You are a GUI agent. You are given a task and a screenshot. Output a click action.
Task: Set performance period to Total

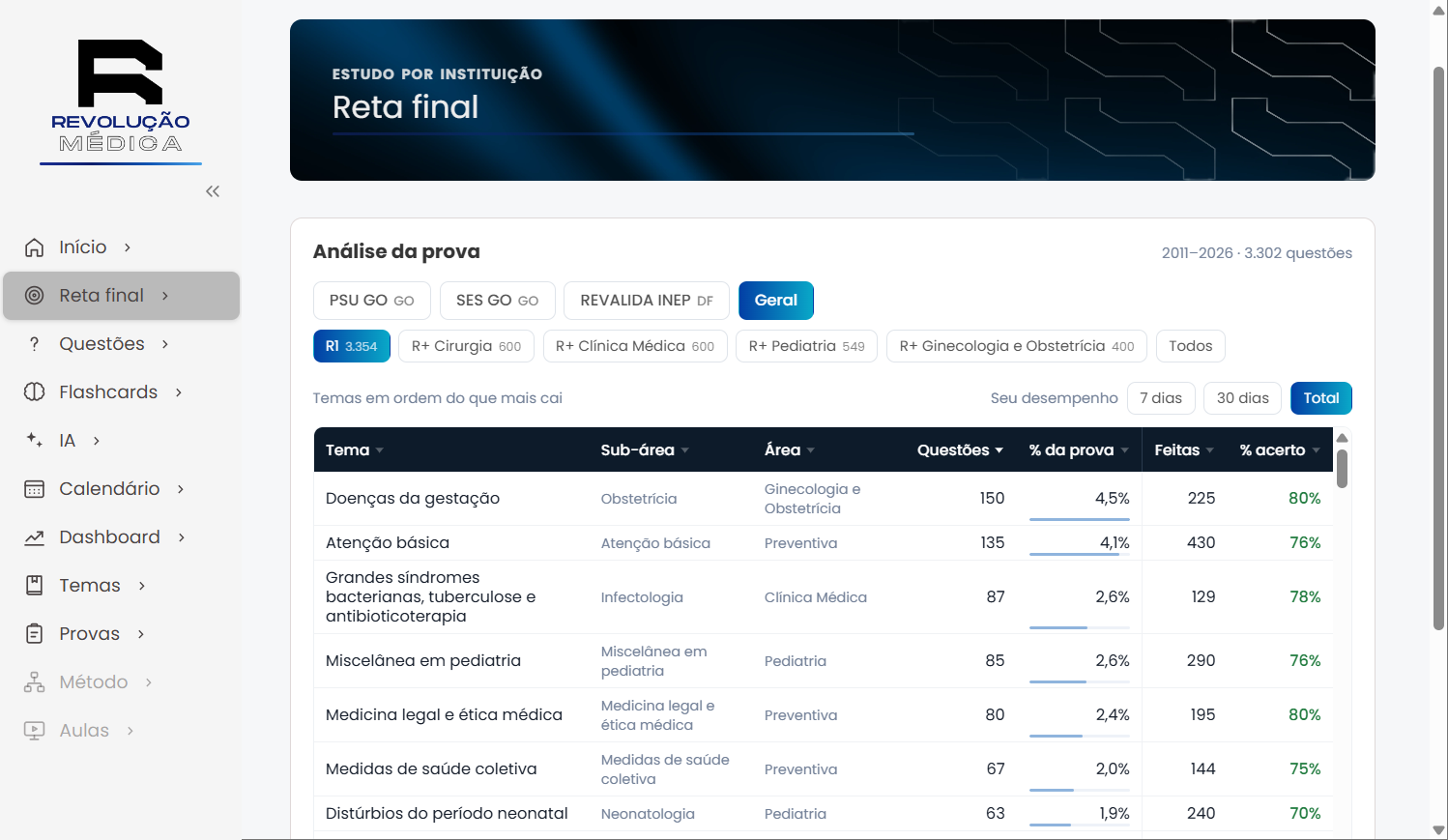(1321, 398)
